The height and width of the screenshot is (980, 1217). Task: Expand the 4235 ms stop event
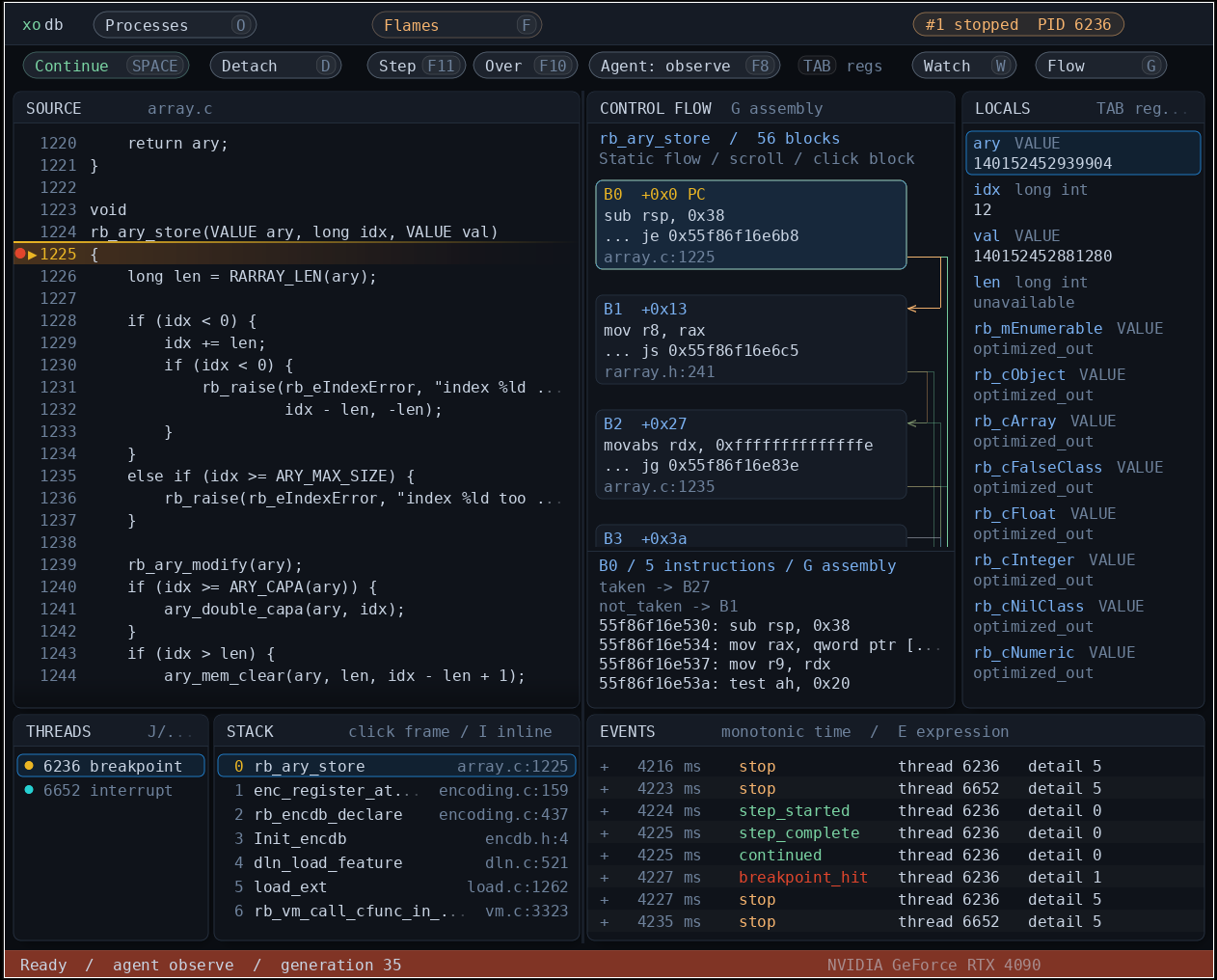pyautogui.click(x=605, y=921)
